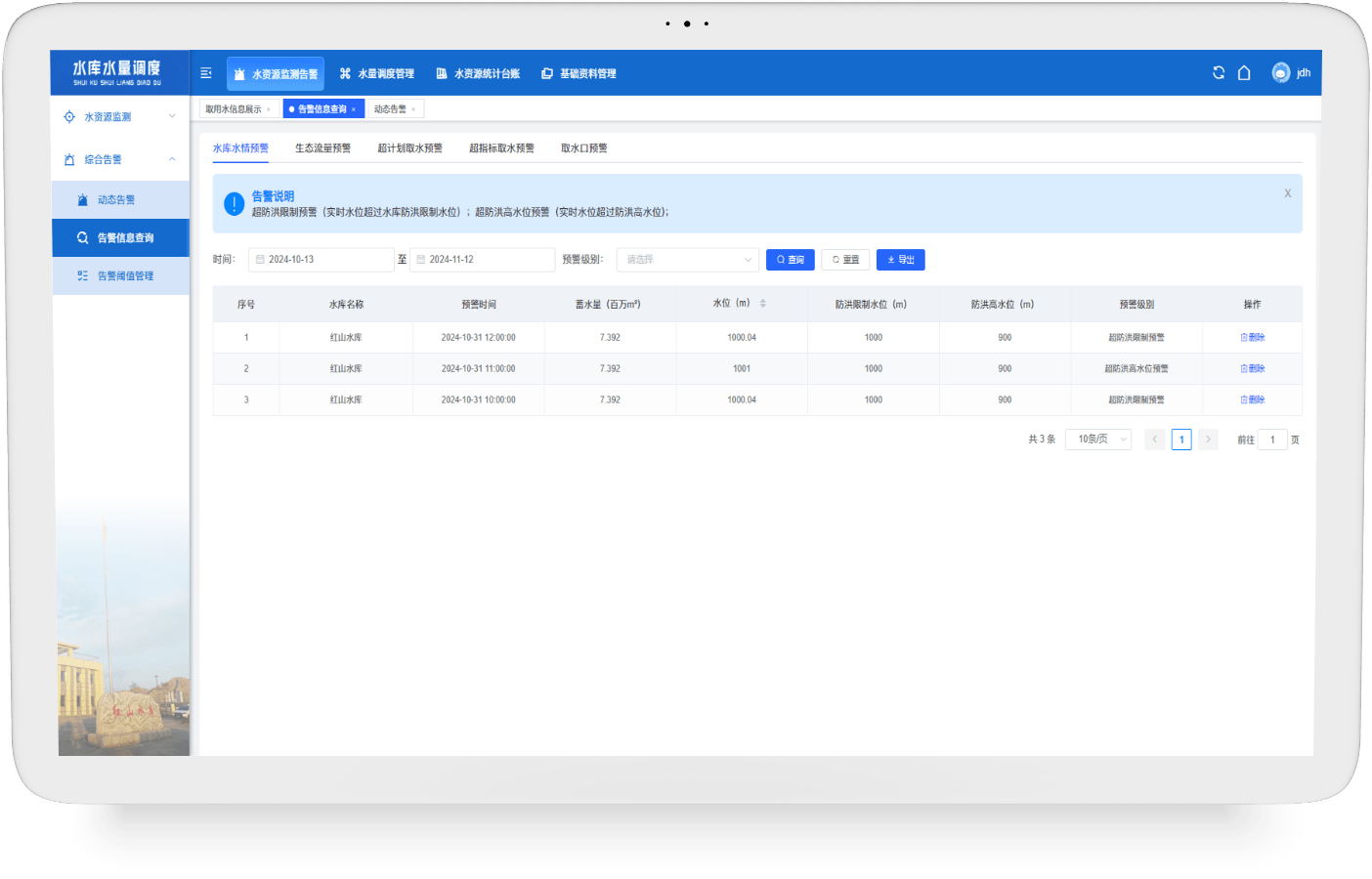
Task: Click the start date field 2024-10-13
Action: tap(321, 260)
